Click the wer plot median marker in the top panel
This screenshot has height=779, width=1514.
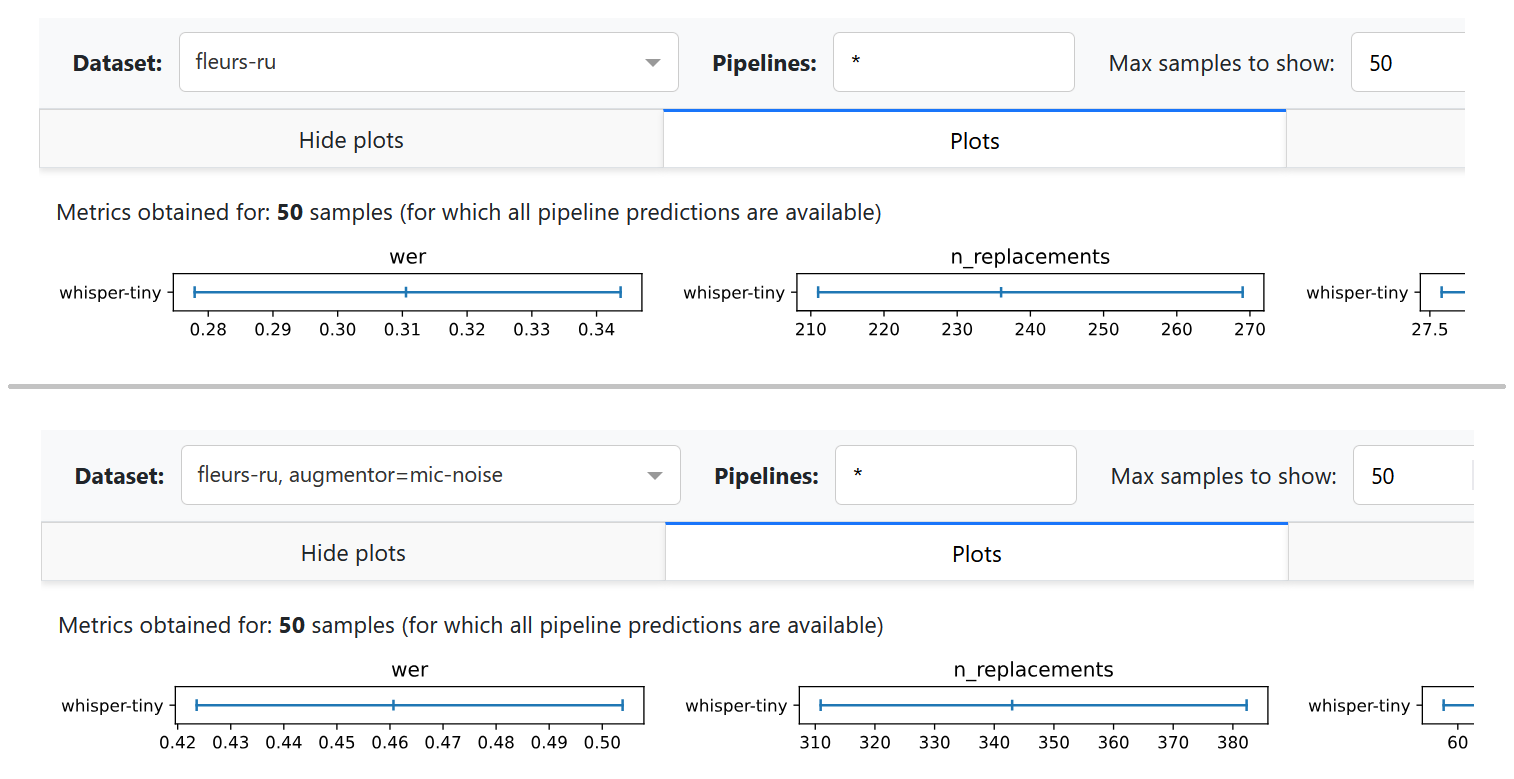[x=406, y=292]
